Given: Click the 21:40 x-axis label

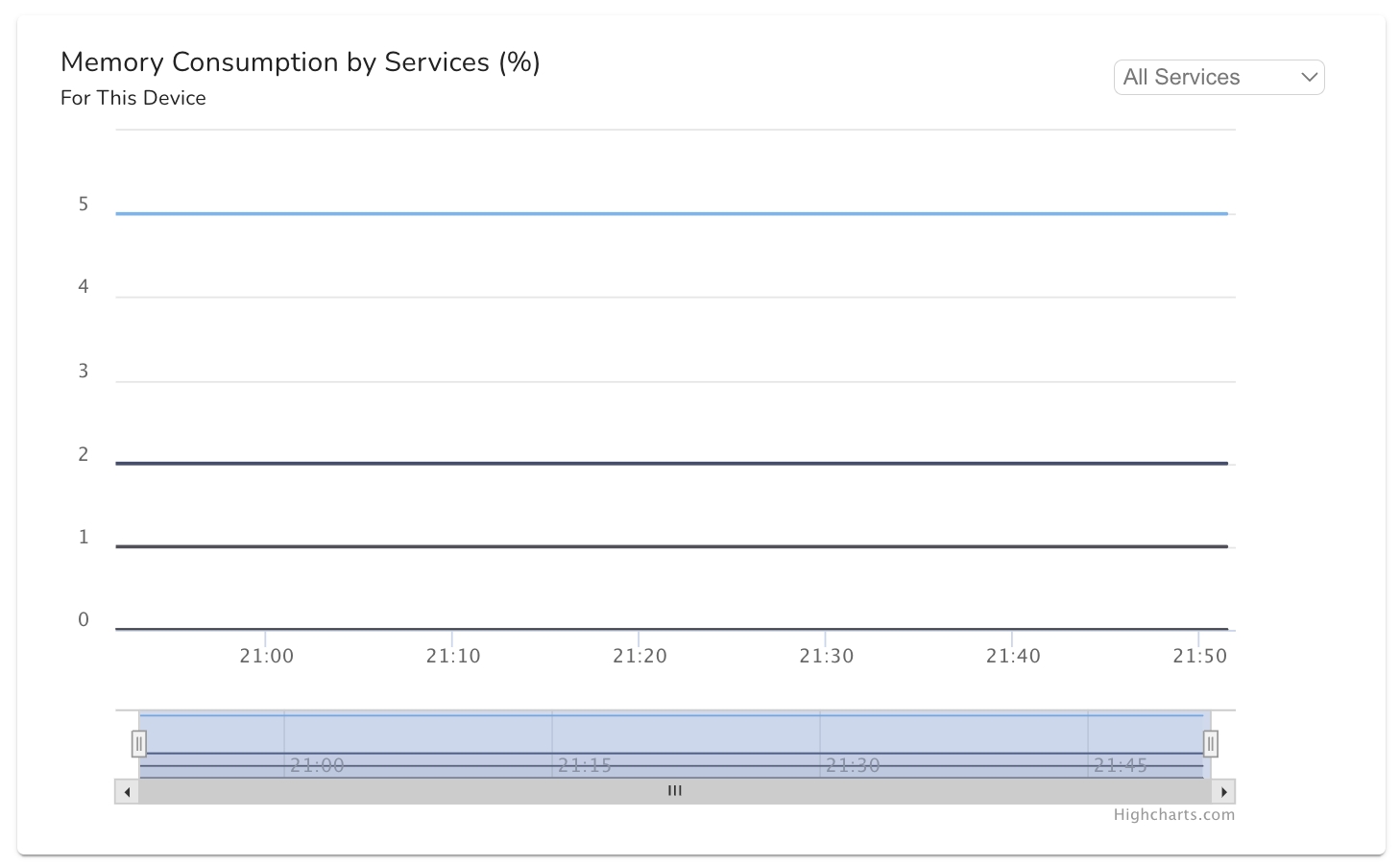Looking at the screenshot, I should coord(1013,656).
